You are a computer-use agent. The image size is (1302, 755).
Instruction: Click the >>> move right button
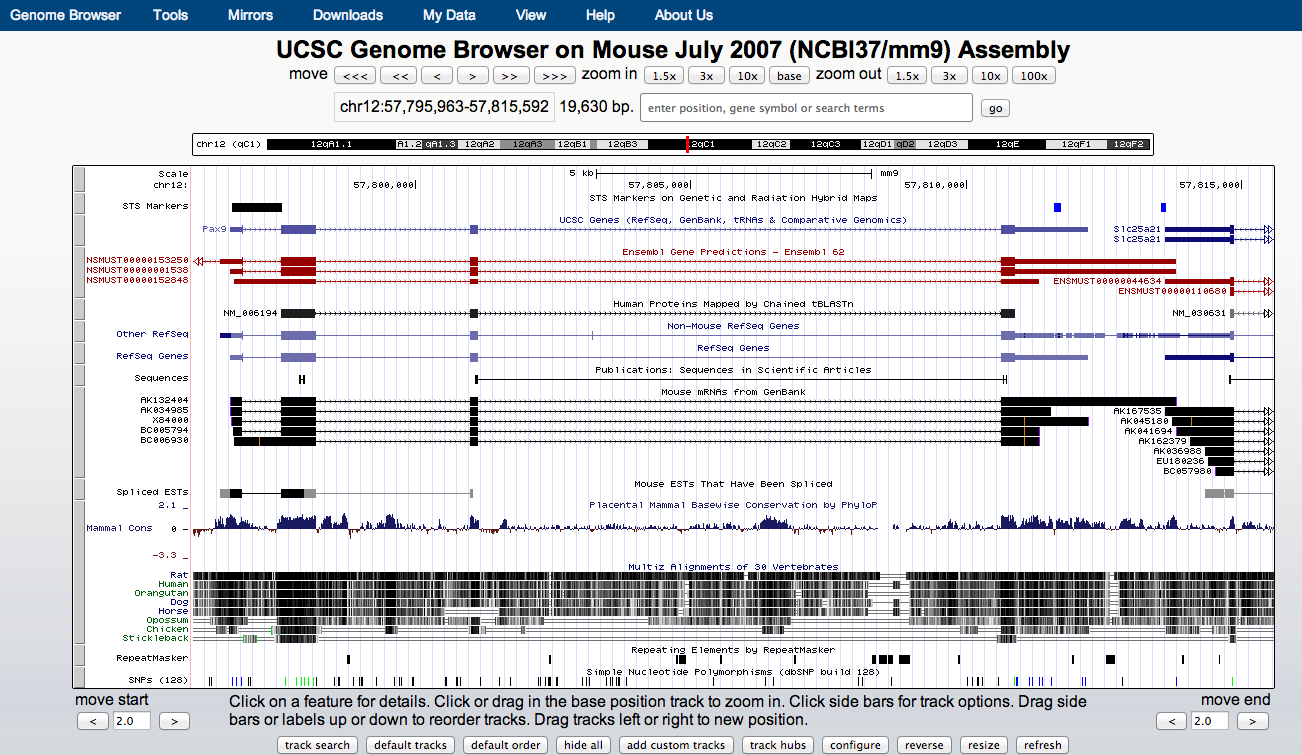coord(553,76)
